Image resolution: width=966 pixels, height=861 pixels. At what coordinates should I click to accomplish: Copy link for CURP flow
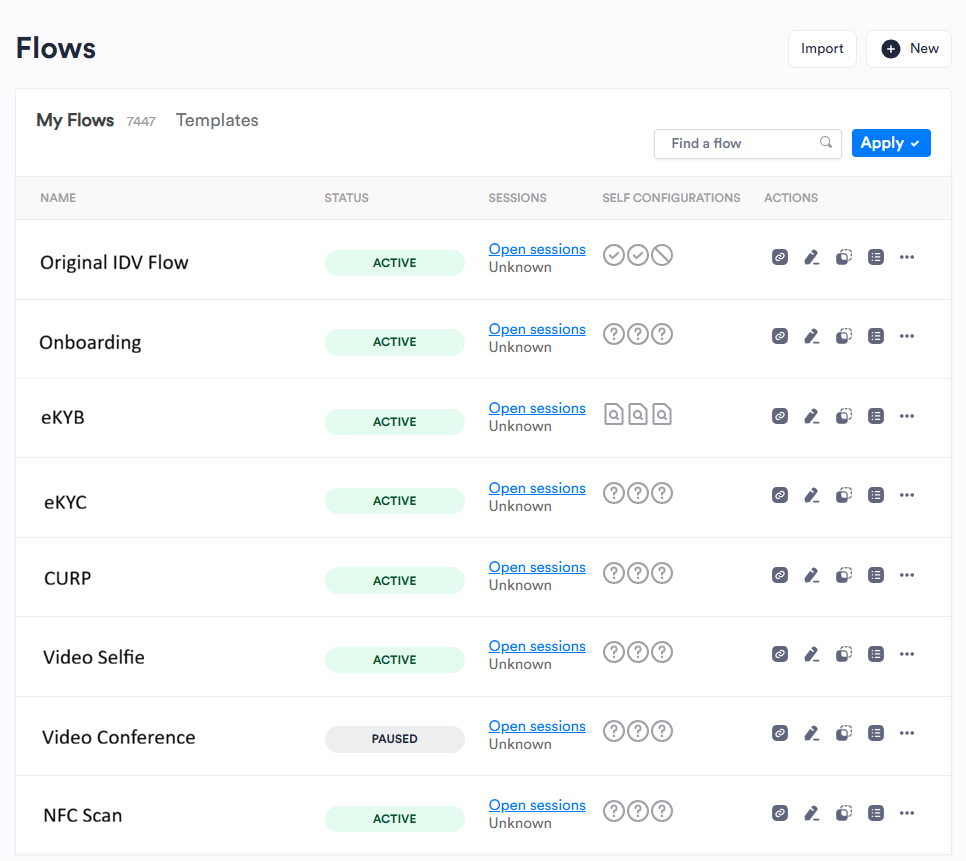pos(780,575)
